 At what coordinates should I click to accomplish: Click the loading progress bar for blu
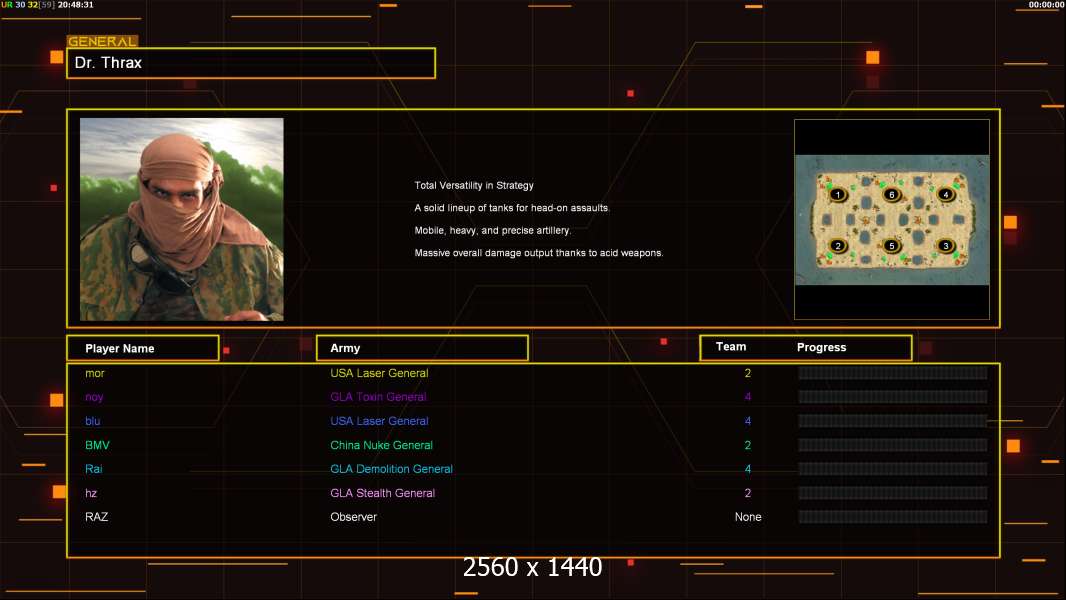point(892,421)
